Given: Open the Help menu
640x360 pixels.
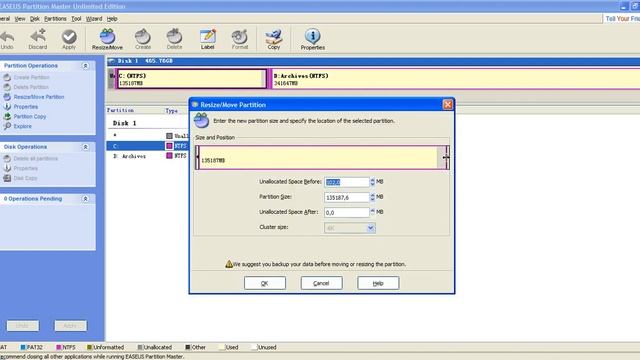Looking at the screenshot, I should point(112,19).
